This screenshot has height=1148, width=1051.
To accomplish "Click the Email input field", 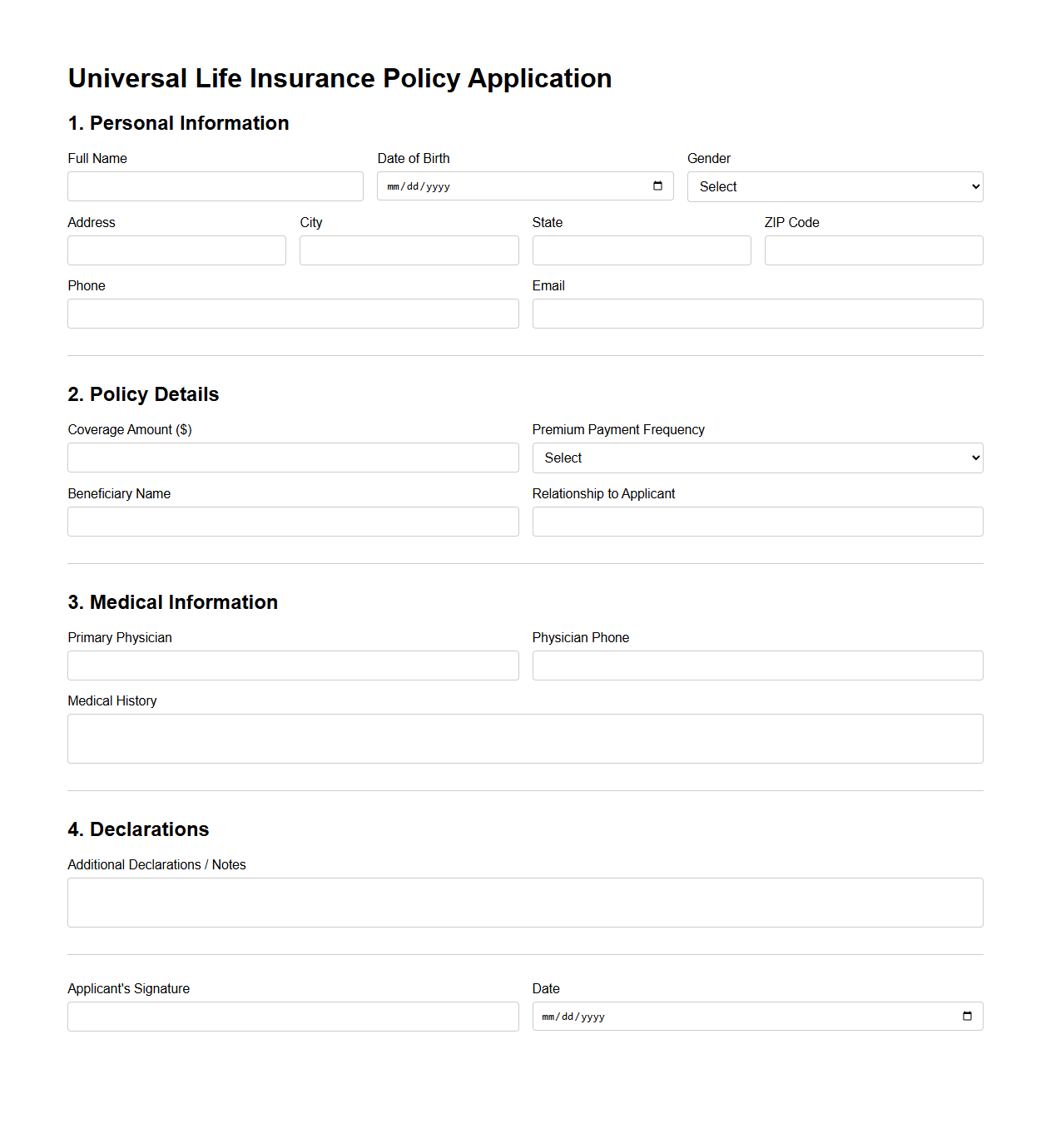I will point(756,313).
